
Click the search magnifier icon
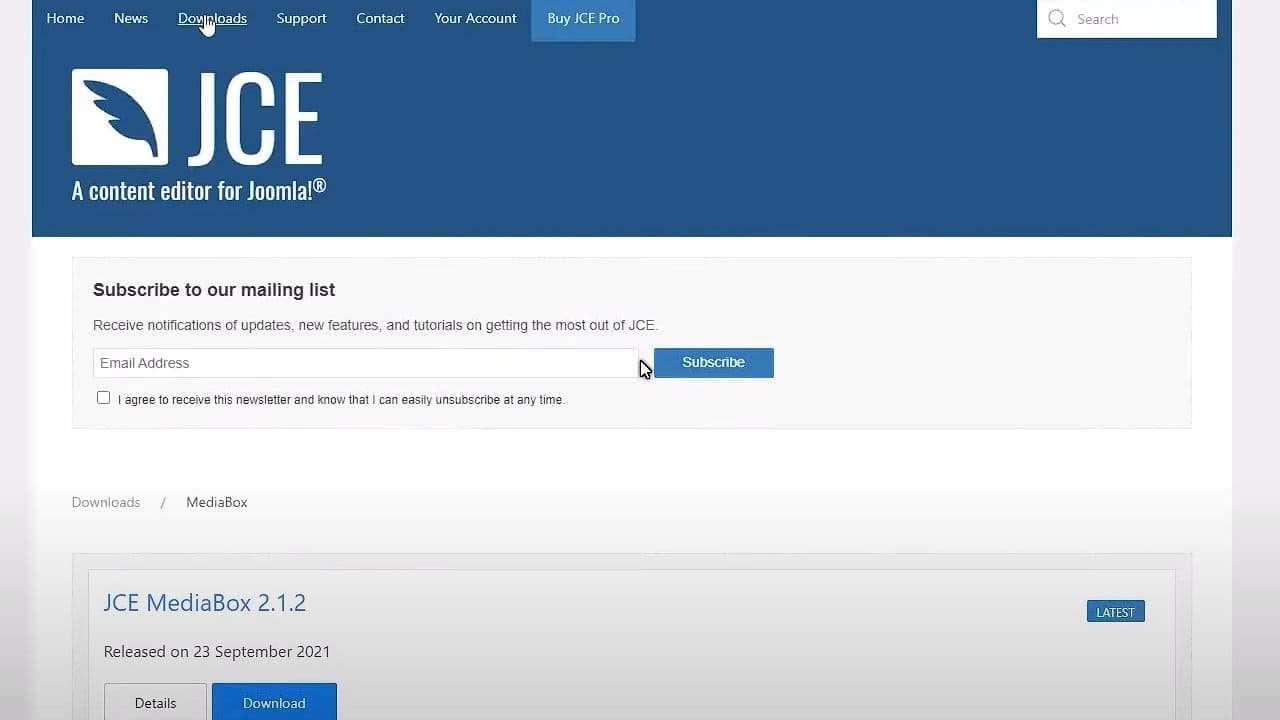(x=1056, y=18)
